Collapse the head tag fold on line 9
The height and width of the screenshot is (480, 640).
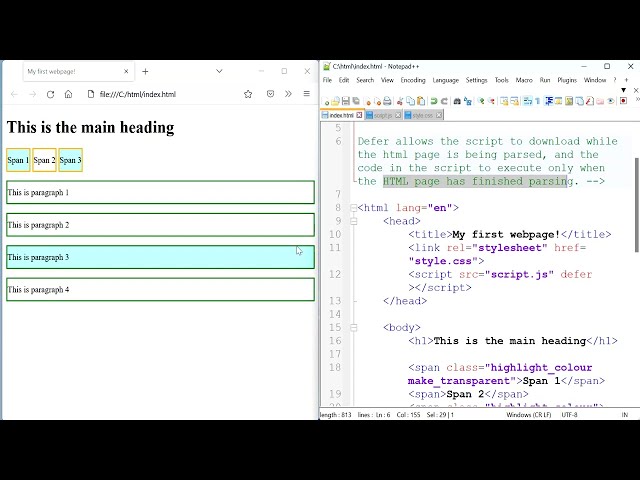(353, 221)
